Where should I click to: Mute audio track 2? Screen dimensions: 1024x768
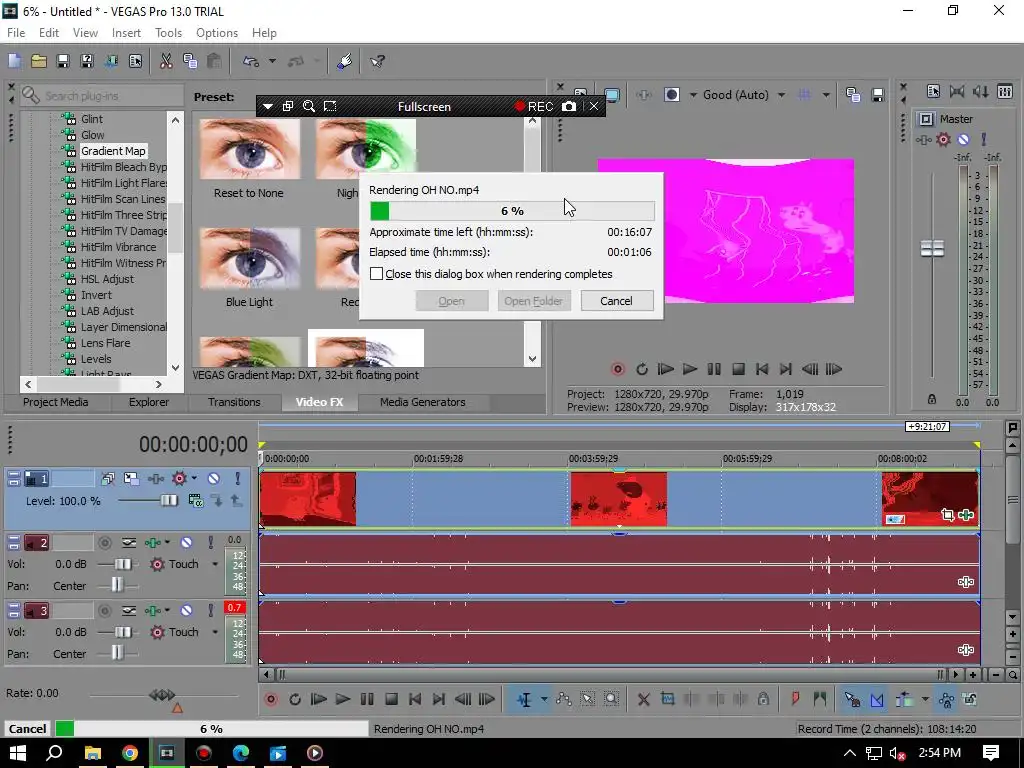pos(186,543)
